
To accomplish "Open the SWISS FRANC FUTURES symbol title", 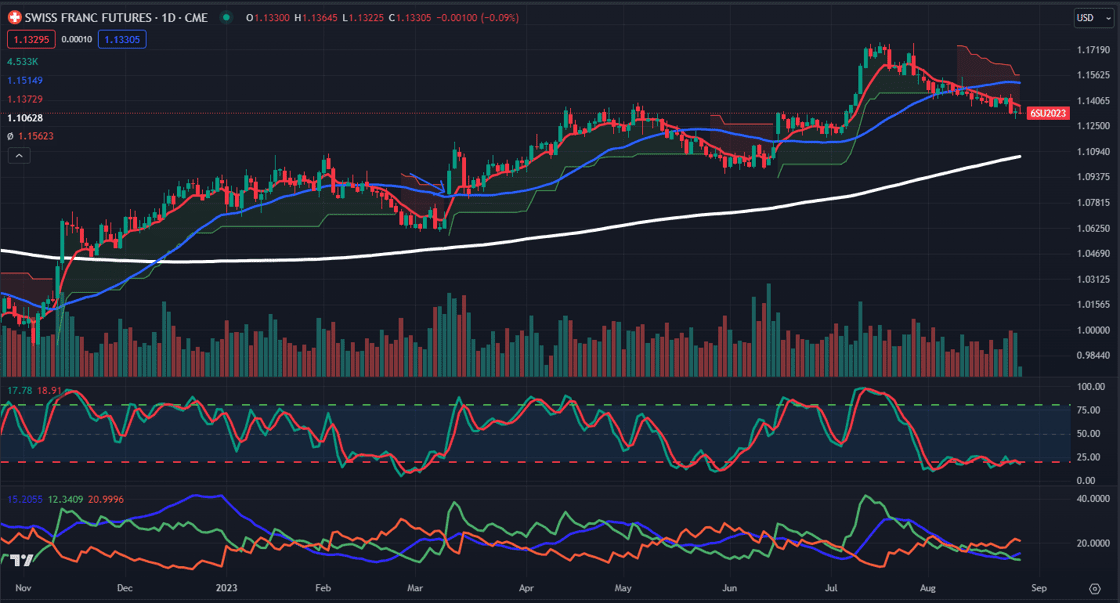I will 116,17.
